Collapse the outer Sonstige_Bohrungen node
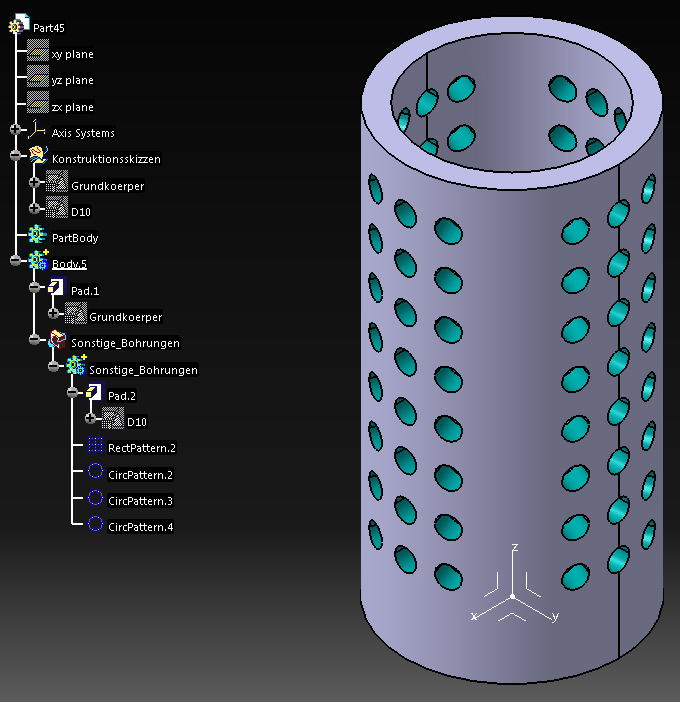 (x=34, y=339)
